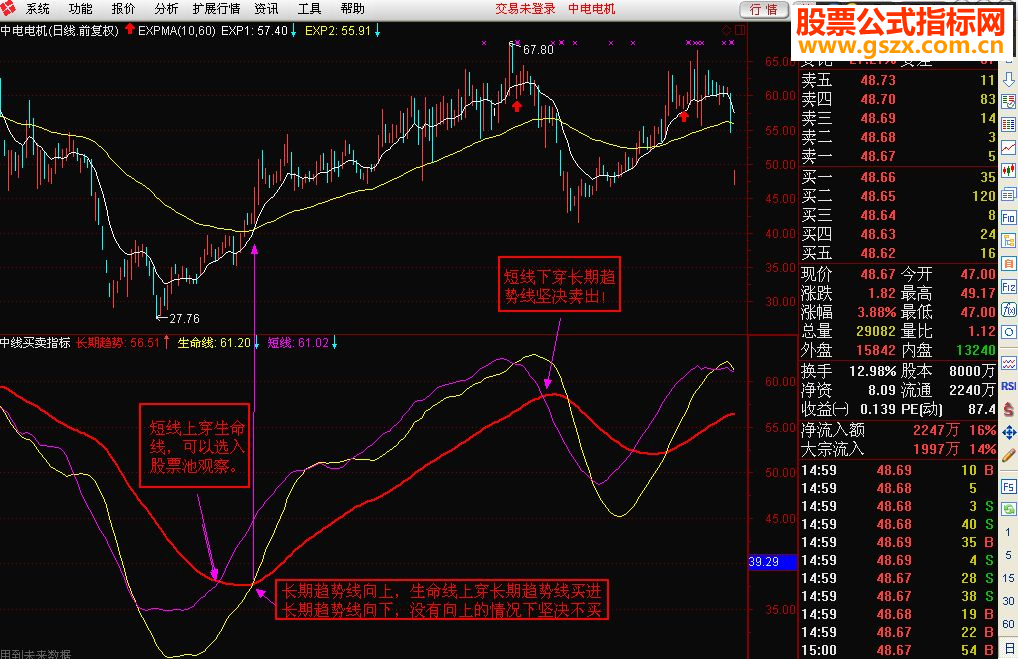1018x659 pixels.
Task: Open the 工具 menu
Action: 309,8
